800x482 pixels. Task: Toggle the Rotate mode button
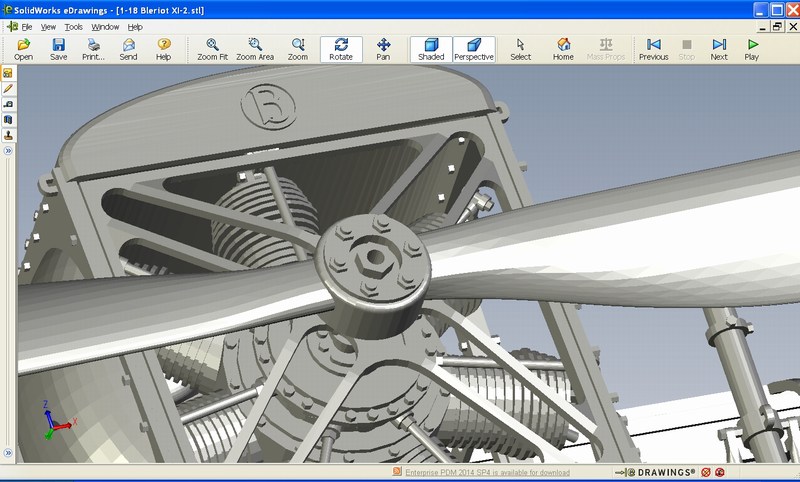341,49
